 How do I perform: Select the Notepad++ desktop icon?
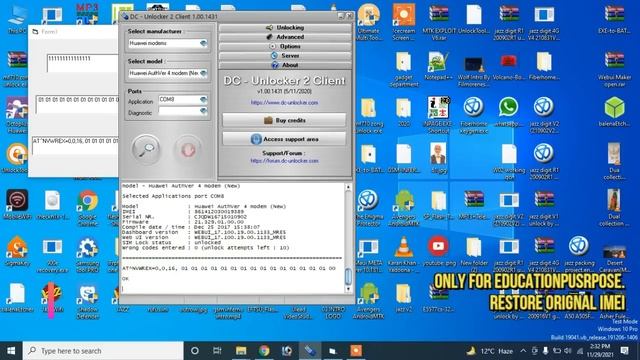439,66
